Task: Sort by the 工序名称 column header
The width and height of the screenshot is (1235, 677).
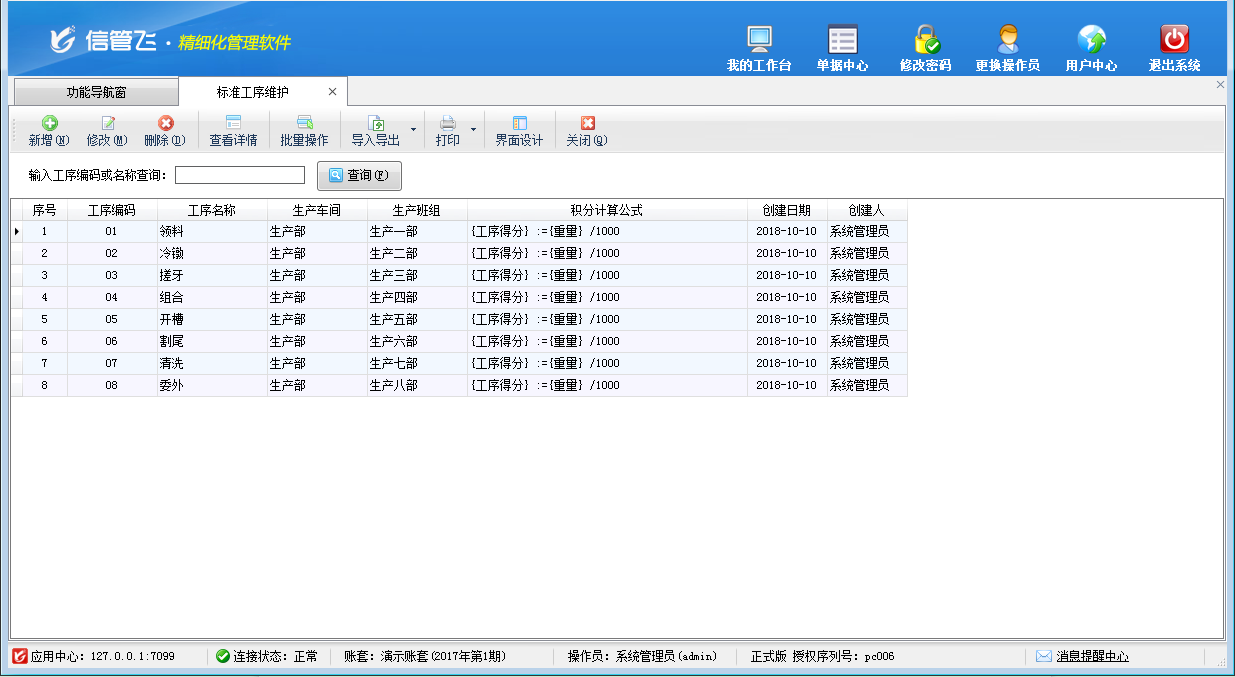Action: pyautogui.click(x=211, y=210)
